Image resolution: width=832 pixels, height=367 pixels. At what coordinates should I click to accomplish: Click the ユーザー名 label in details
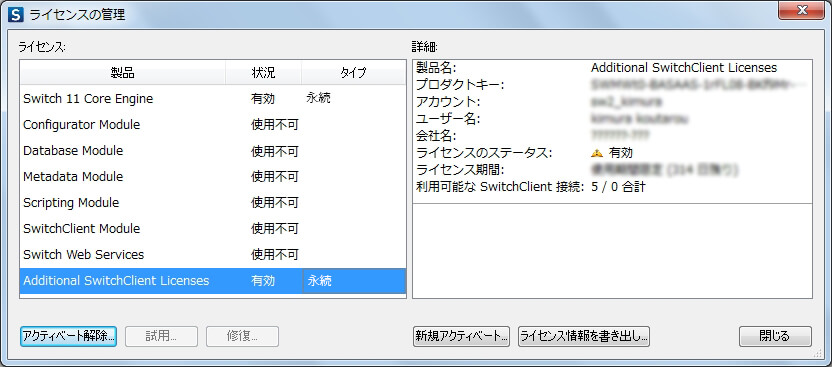click(448, 119)
